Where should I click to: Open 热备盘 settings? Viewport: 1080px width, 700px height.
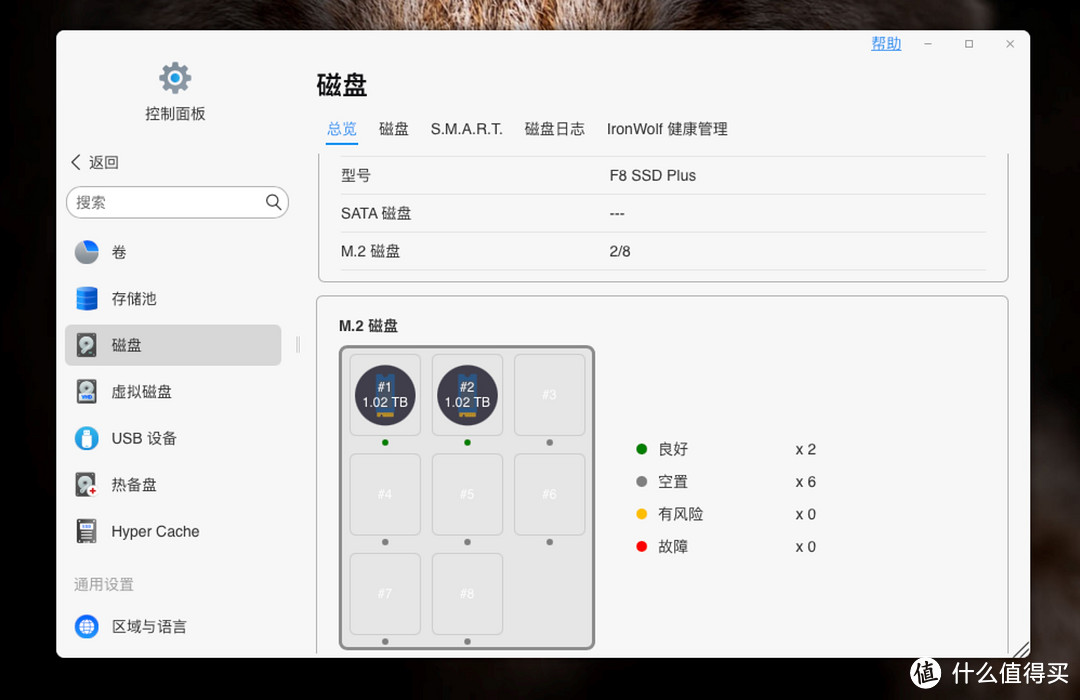pos(87,484)
